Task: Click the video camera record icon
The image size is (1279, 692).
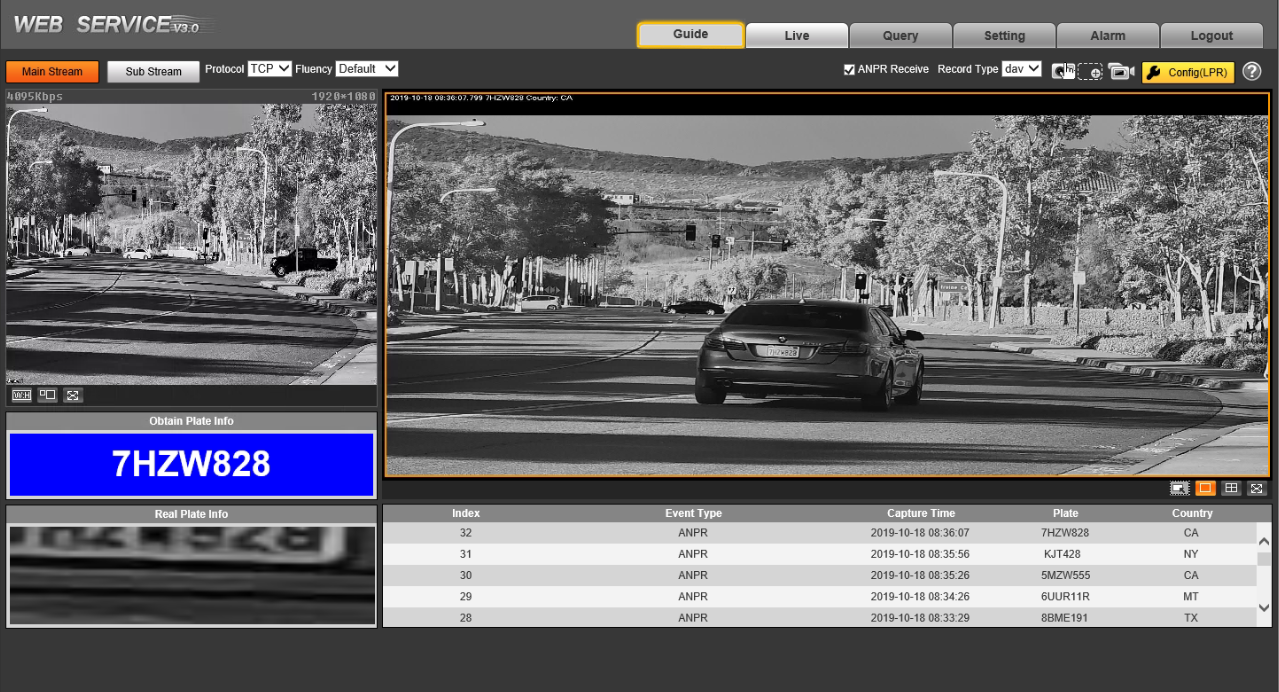Action: coord(1121,72)
